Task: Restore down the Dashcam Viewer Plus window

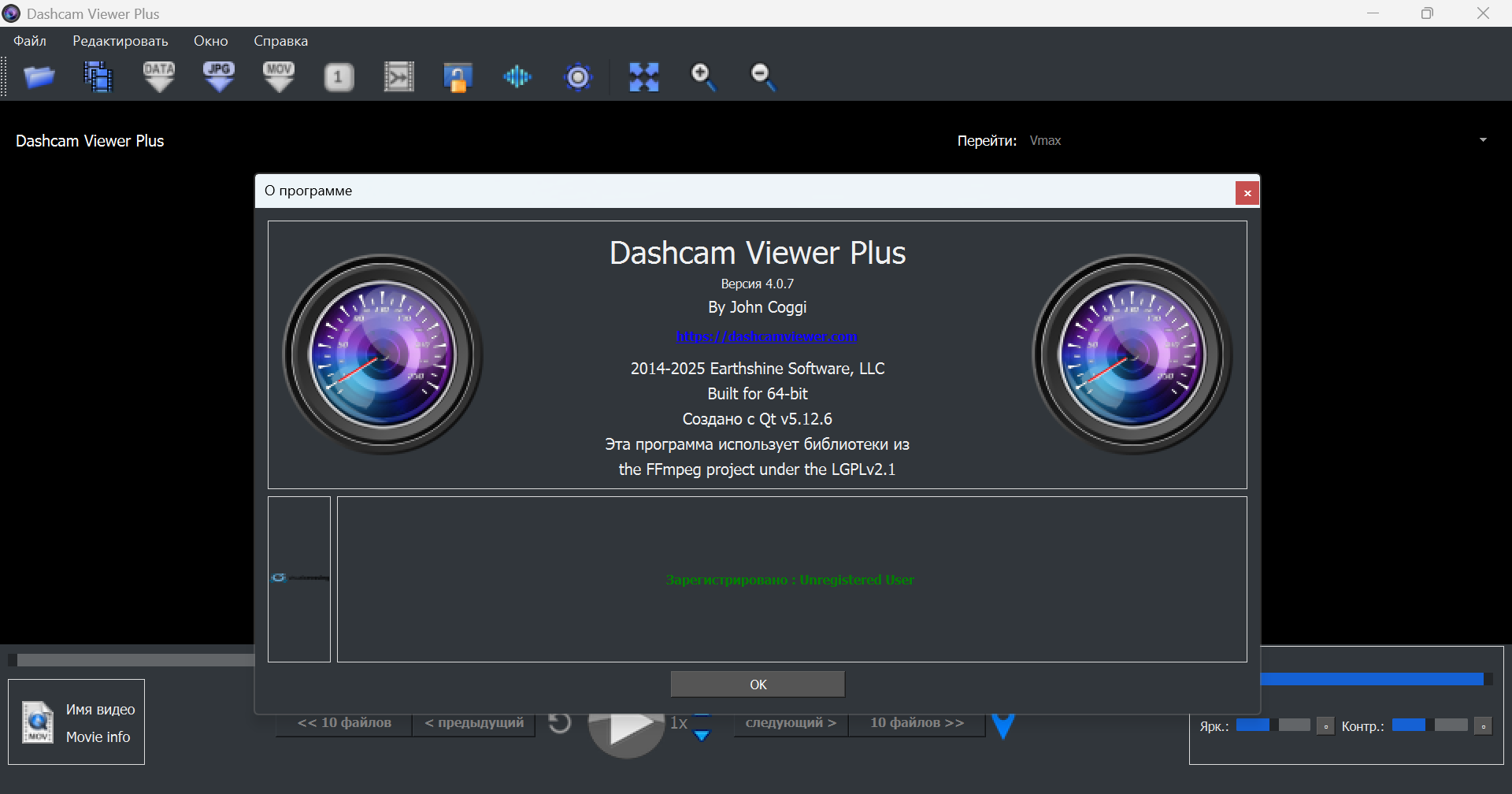Action: [x=1427, y=13]
